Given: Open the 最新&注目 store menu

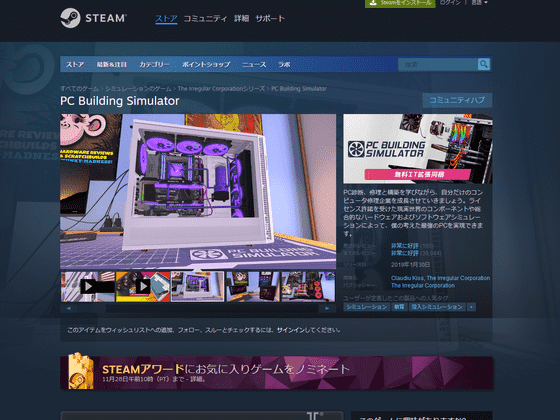Looking at the screenshot, I should pyautogui.click(x=111, y=65).
